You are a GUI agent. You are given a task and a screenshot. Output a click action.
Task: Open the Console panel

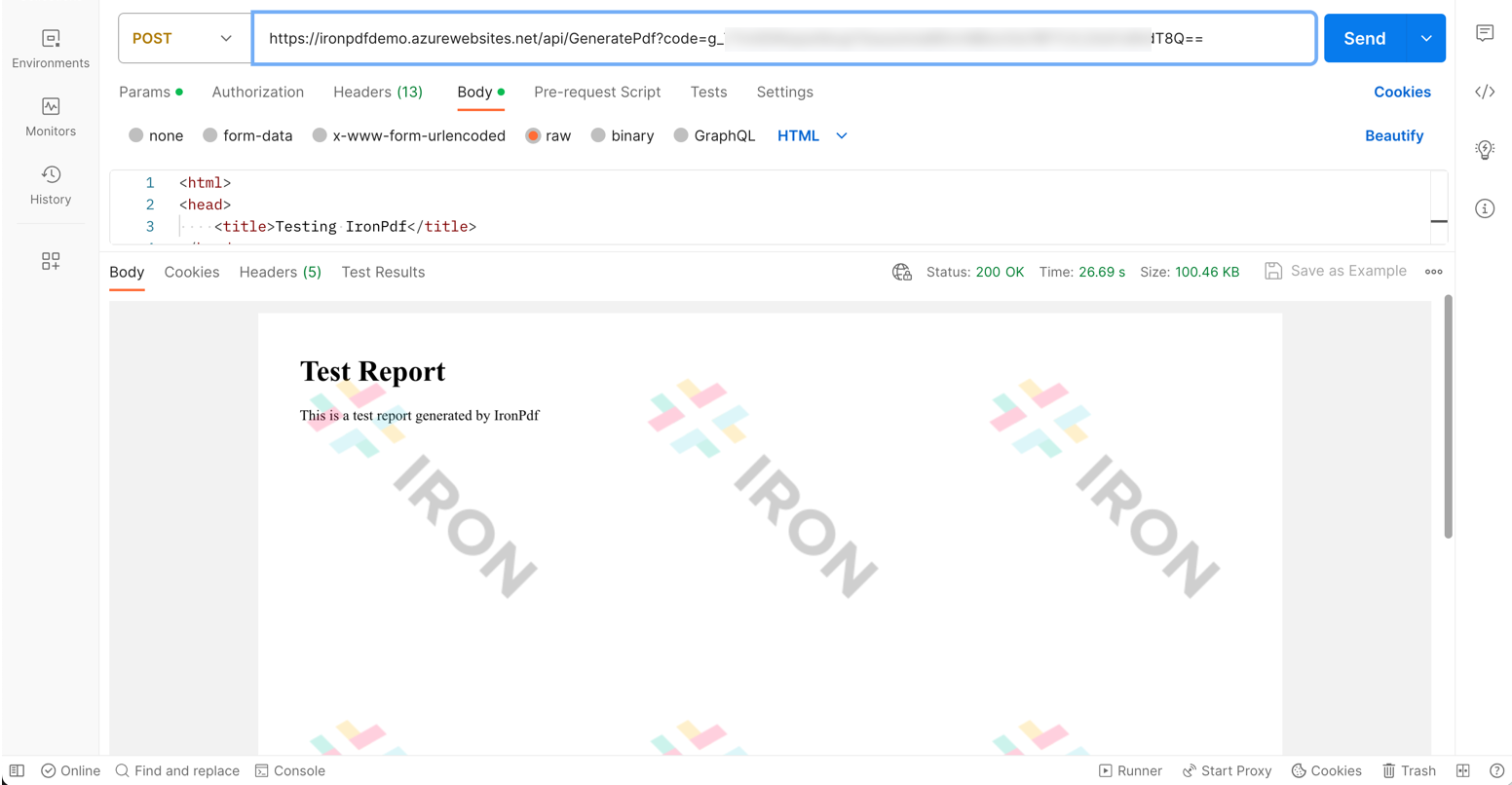pyautogui.click(x=290, y=770)
